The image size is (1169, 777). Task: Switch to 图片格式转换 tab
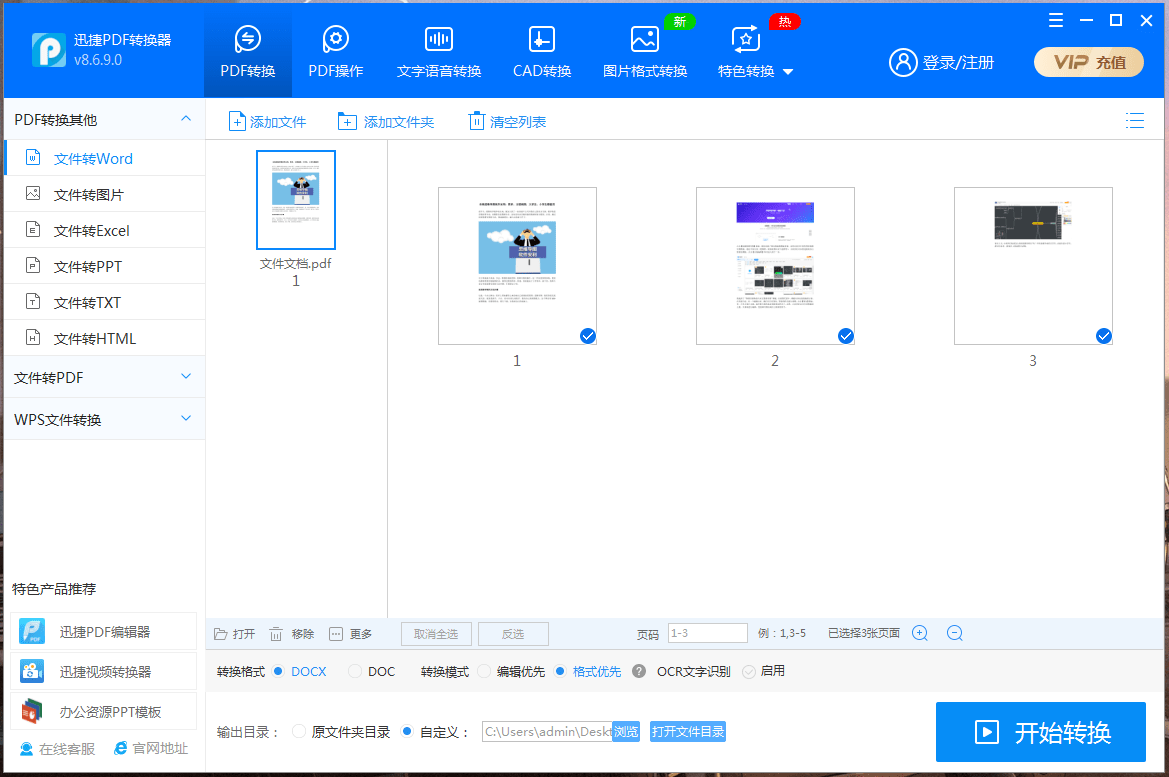[x=645, y=51]
